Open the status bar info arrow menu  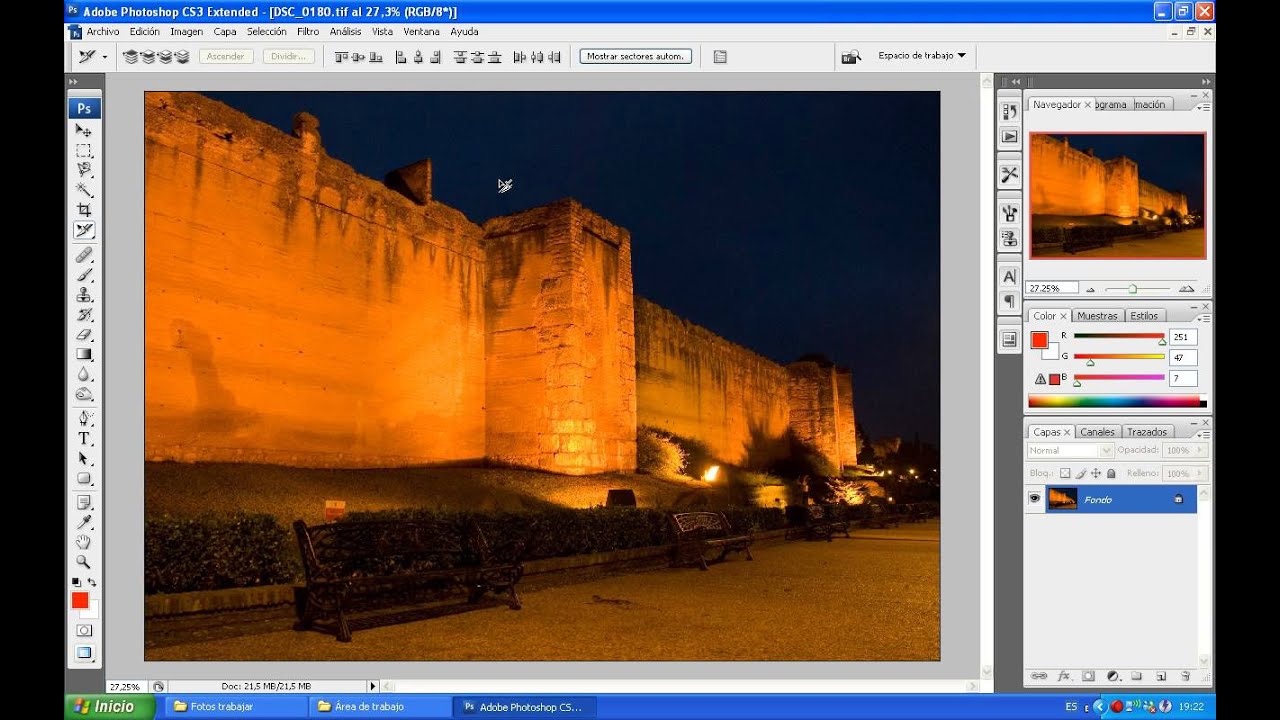coord(373,686)
